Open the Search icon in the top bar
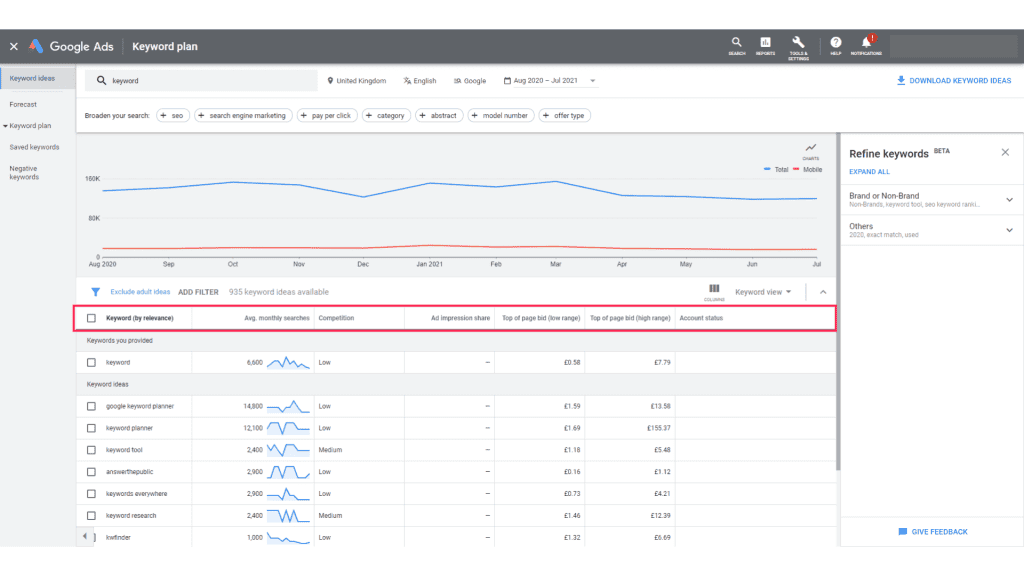This screenshot has height=576, width=1024. (736, 42)
